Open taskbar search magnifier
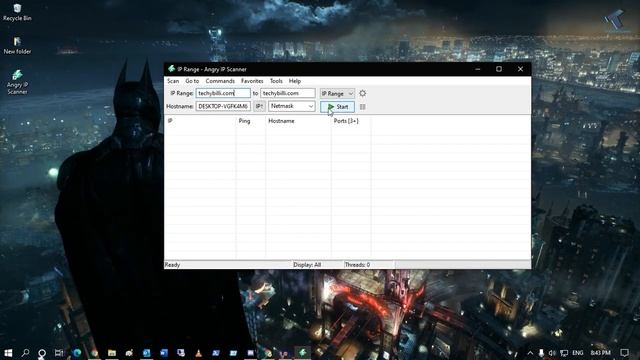 click(25, 353)
